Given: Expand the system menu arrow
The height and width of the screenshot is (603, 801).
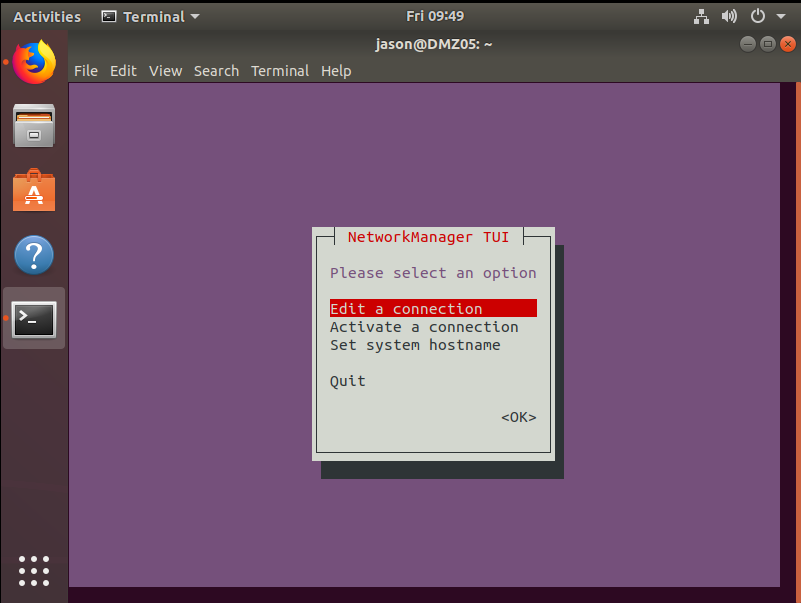Looking at the screenshot, I should click(x=781, y=16).
